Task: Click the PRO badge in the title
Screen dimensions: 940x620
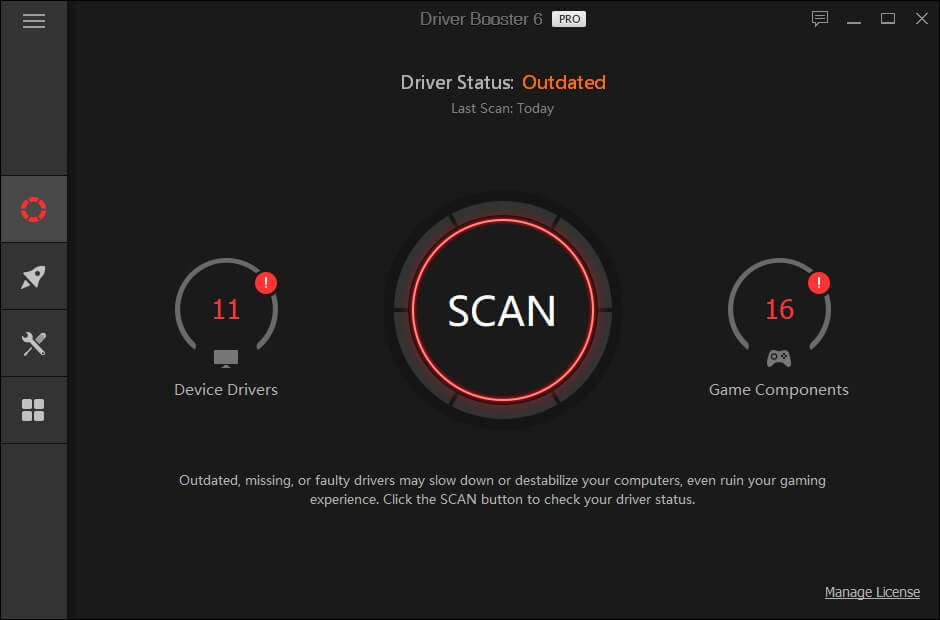Action: [569, 19]
